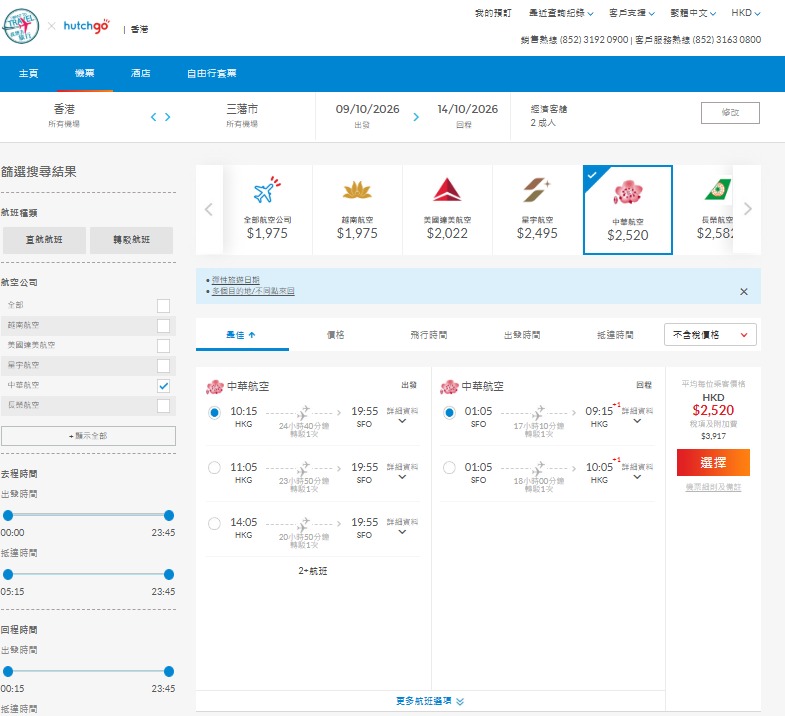The height and width of the screenshot is (716, 785).
Task: Expand more flight options at bottom
Action: click(x=431, y=701)
